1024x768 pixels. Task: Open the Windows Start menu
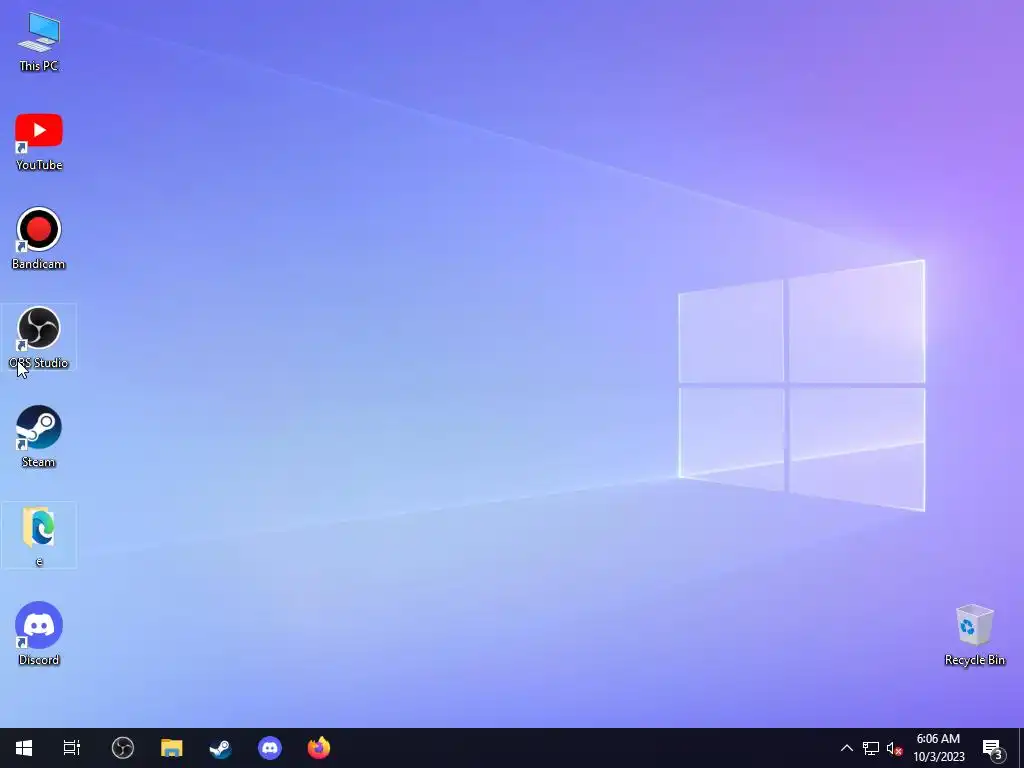[x=24, y=748]
